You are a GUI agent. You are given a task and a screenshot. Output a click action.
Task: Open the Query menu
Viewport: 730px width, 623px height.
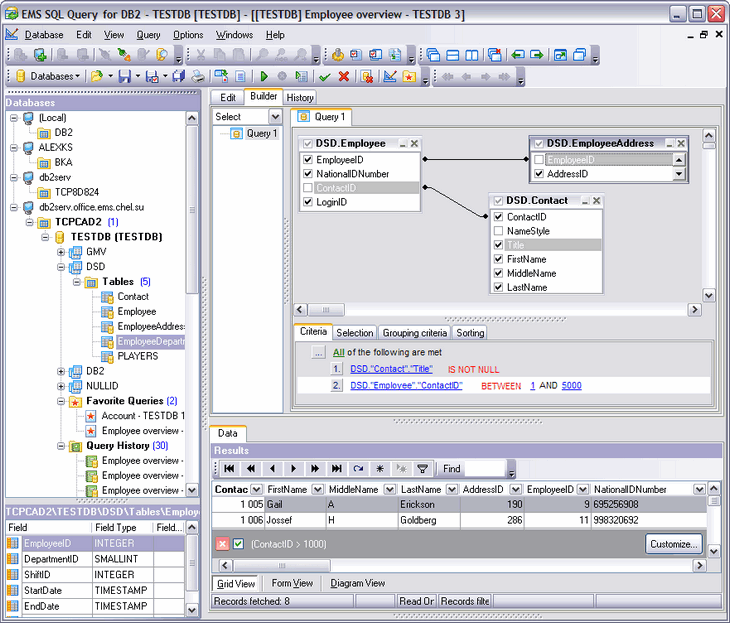tap(148, 35)
